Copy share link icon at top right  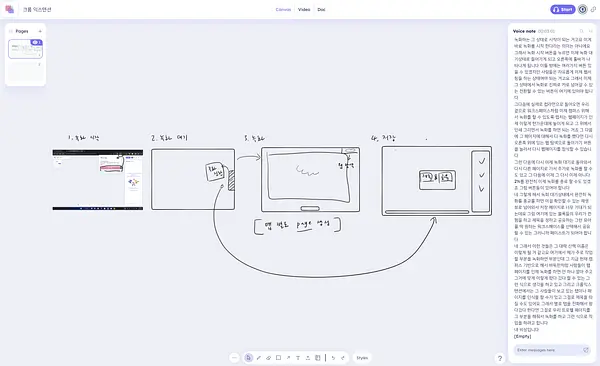point(593,9)
